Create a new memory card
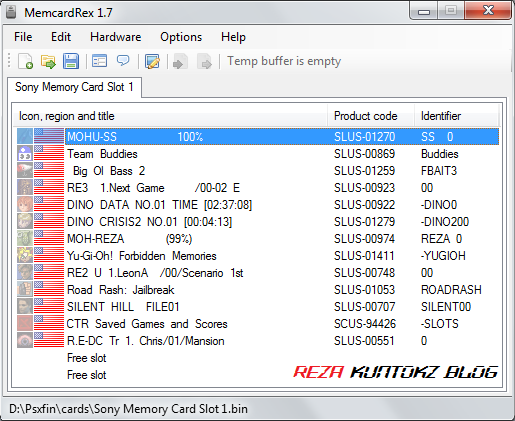515x421 pixels. (x=26, y=61)
